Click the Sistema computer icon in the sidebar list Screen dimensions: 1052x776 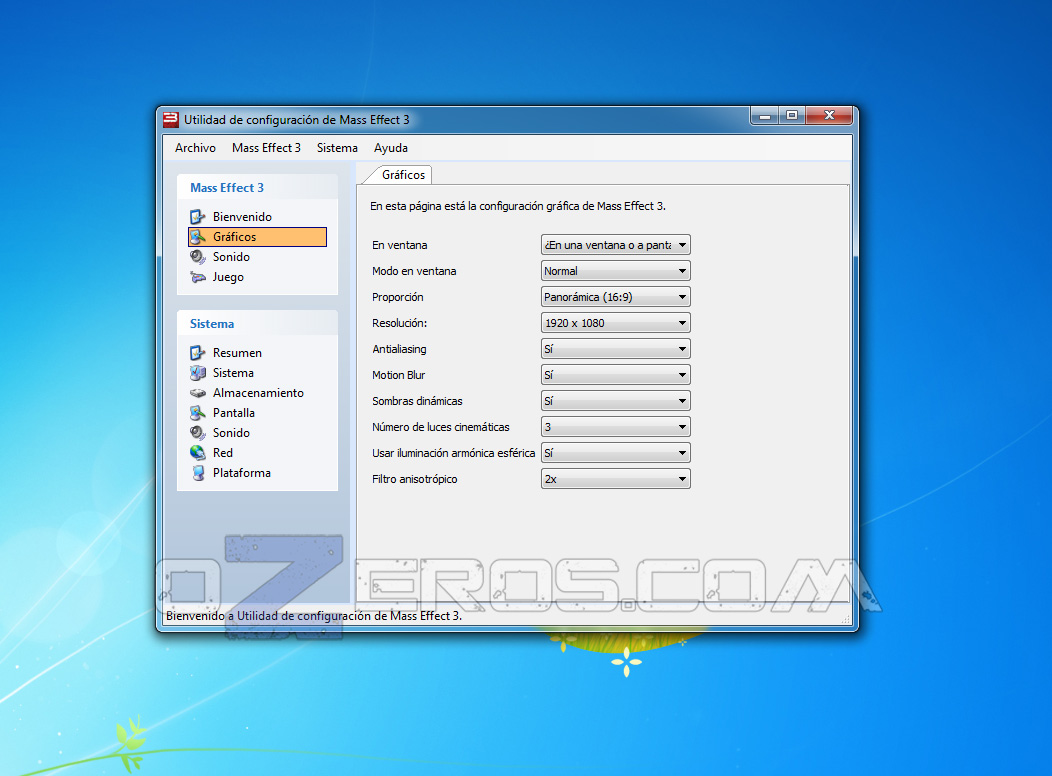click(x=197, y=373)
